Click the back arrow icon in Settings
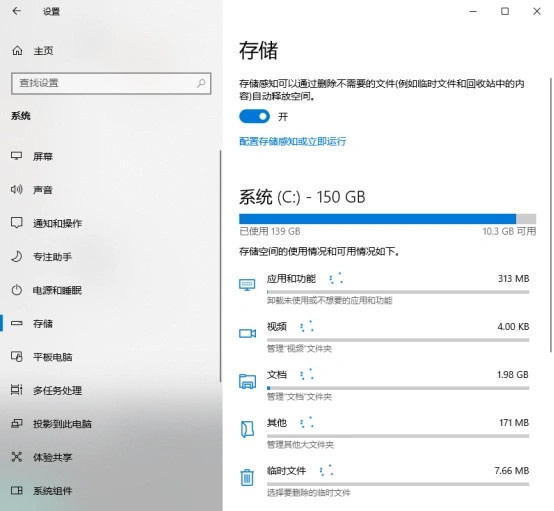554x511 pixels. (x=17, y=11)
